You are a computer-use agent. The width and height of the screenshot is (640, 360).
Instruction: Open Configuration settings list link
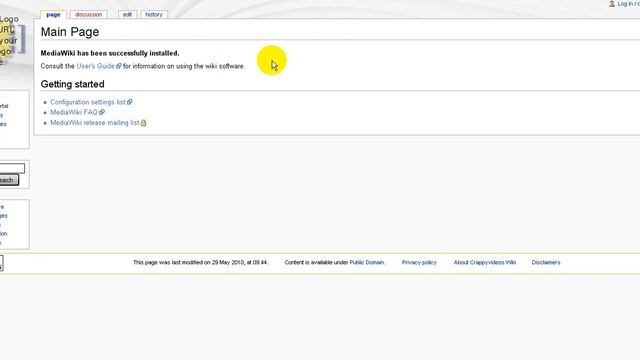click(88, 102)
